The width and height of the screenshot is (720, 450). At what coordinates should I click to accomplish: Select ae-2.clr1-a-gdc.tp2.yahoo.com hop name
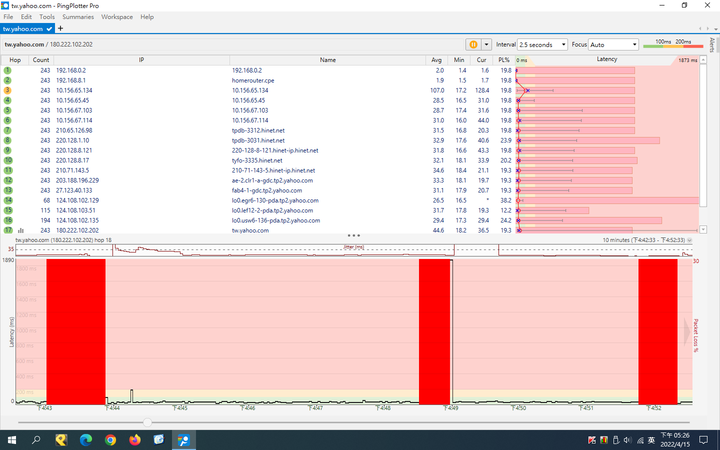point(272,180)
